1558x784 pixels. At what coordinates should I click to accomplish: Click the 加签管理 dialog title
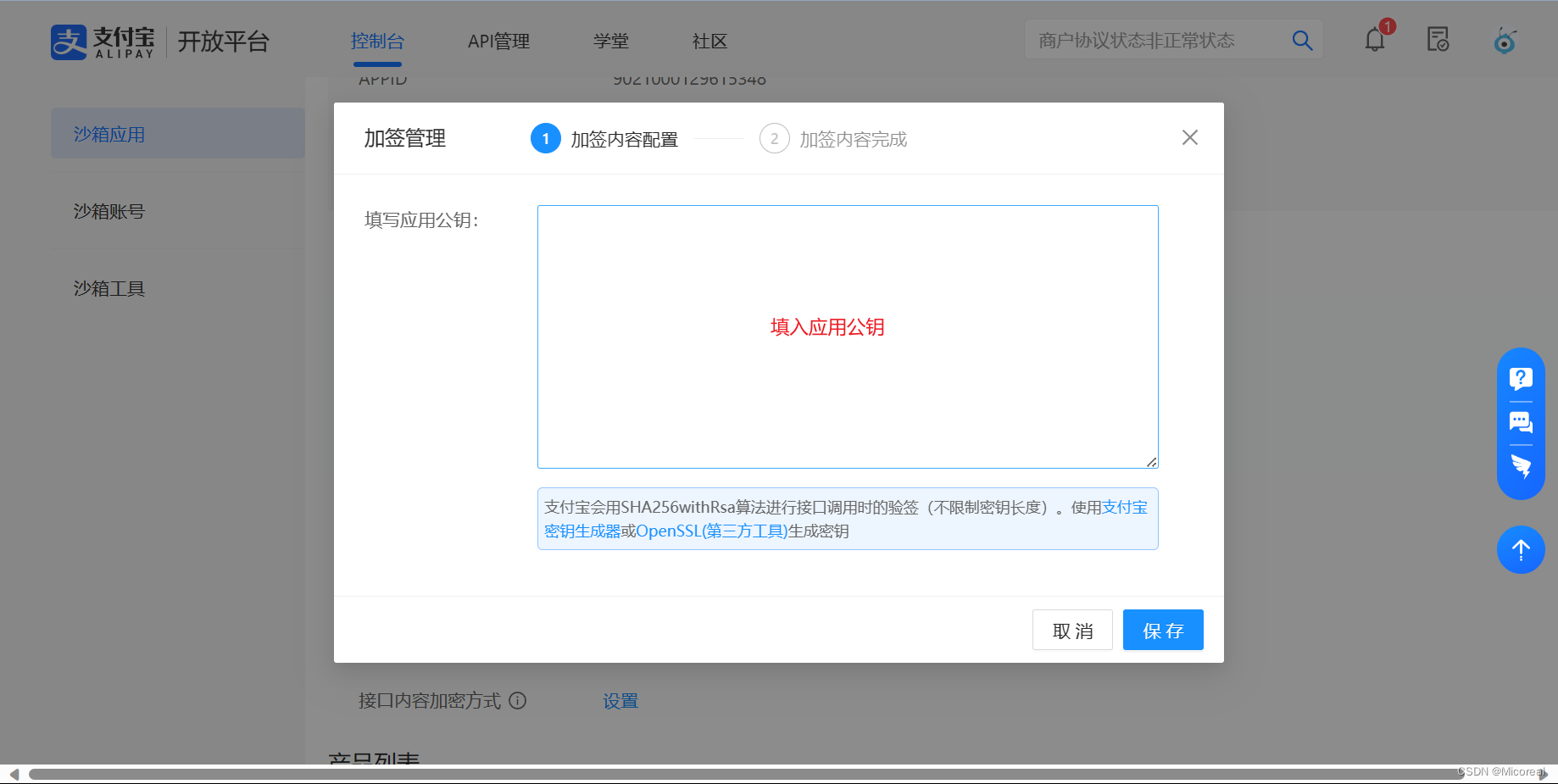point(405,138)
